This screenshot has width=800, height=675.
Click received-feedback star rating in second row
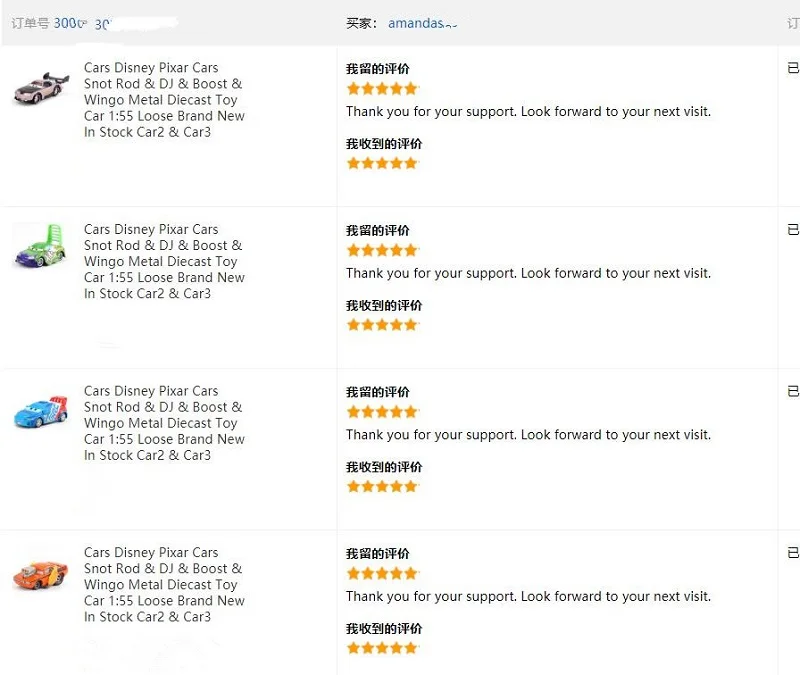382,325
